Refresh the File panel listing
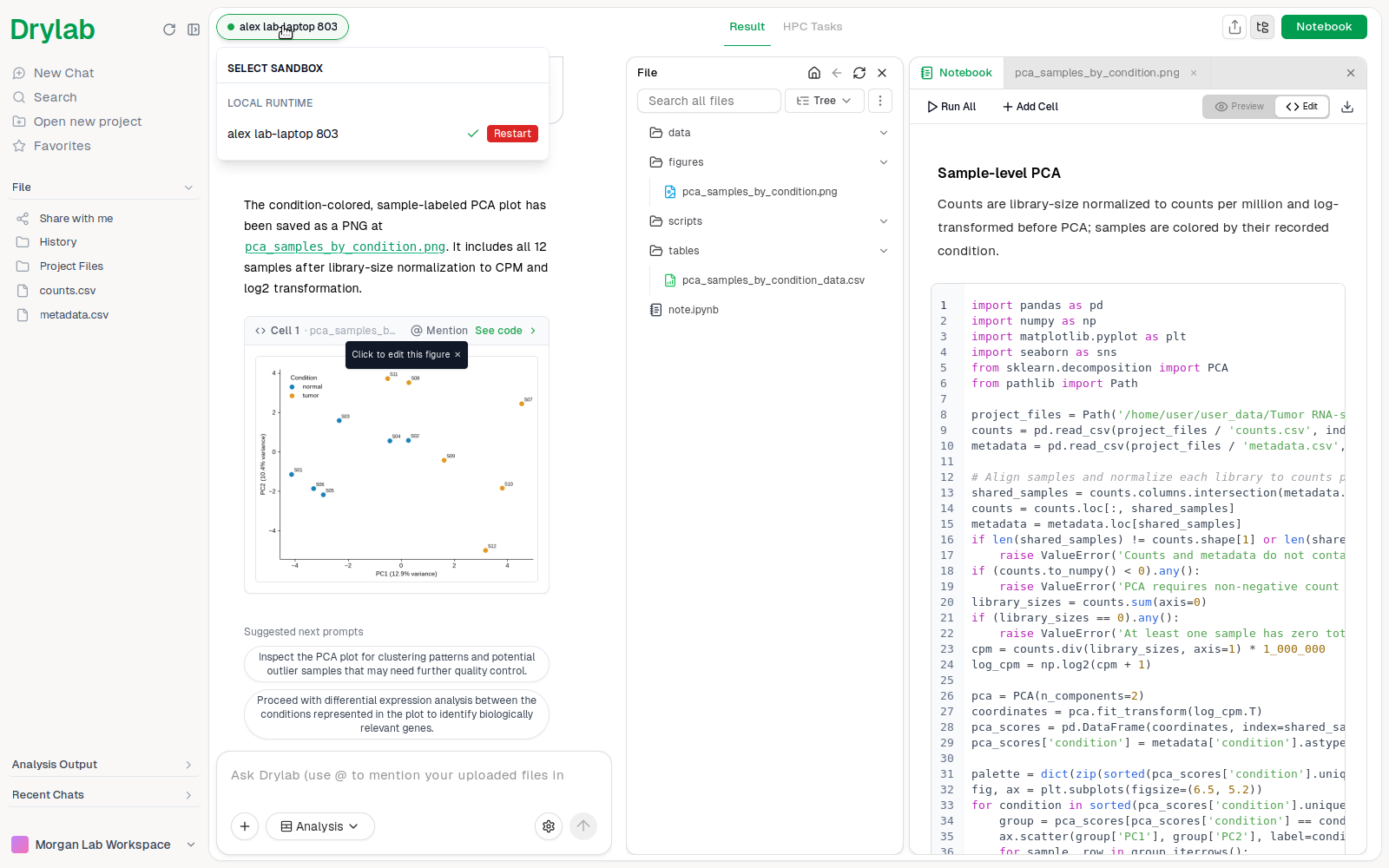 click(859, 73)
